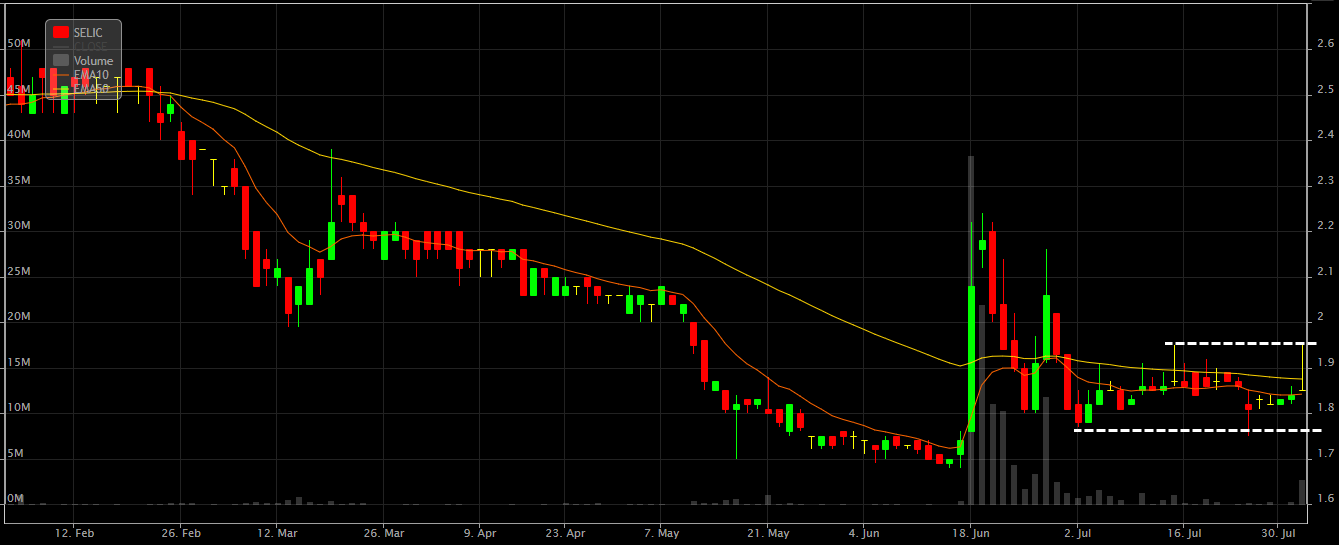This screenshot has height=545, width=1339.
Task: Click the 20M volume axis label
Action: (x=18, y=317)
